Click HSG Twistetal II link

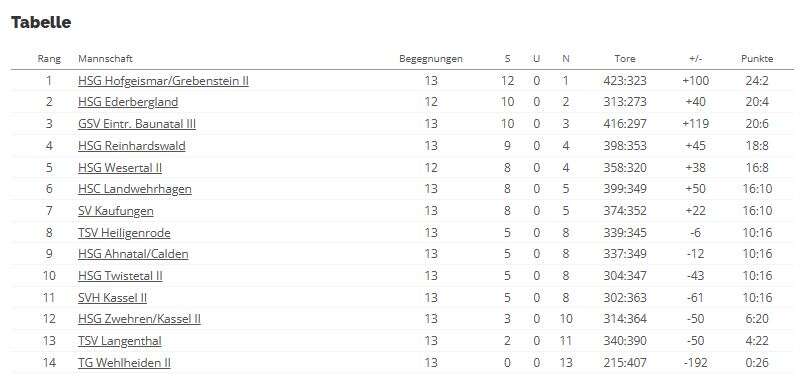coord(120,276)
